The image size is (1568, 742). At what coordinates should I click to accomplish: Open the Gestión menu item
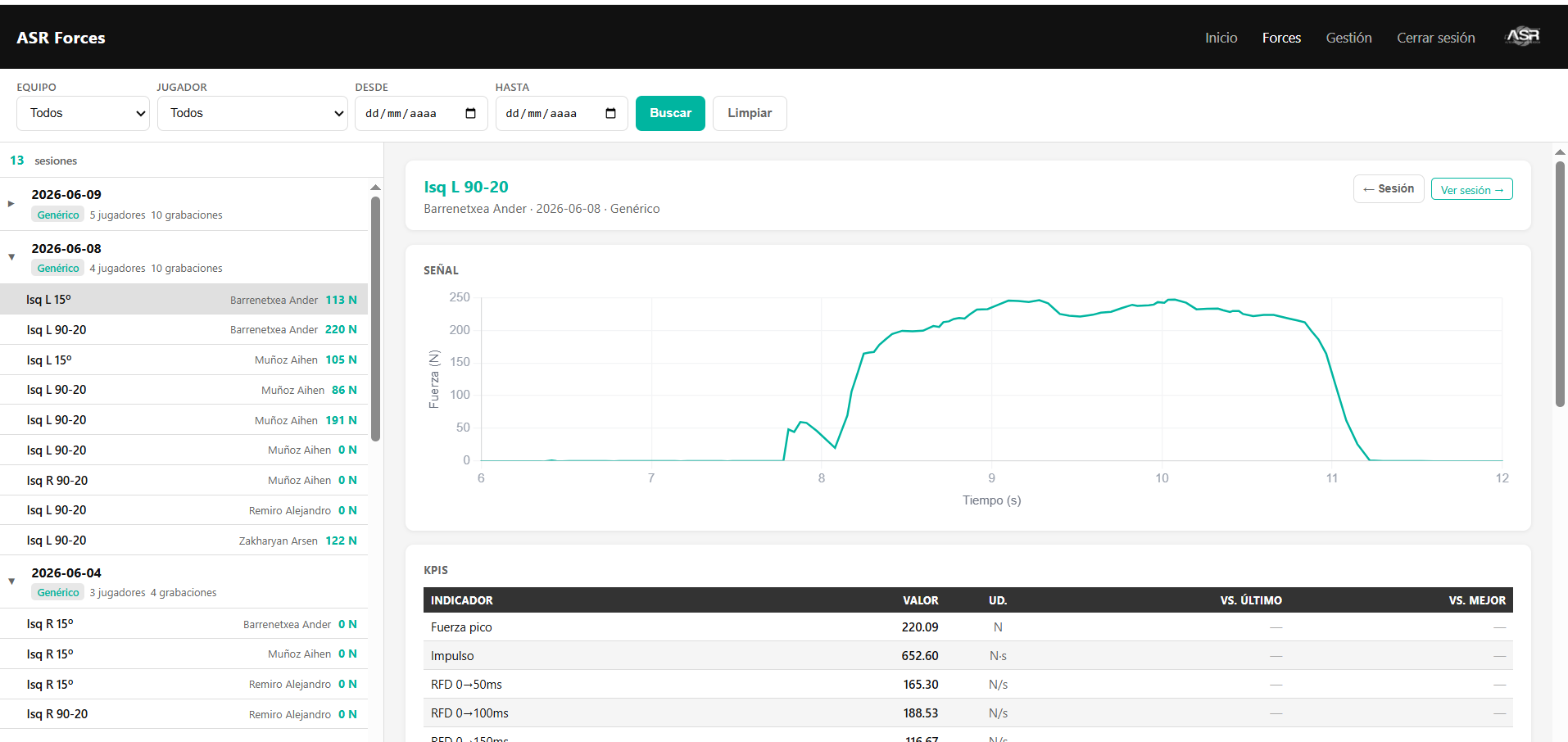[x=1348, y=38]
